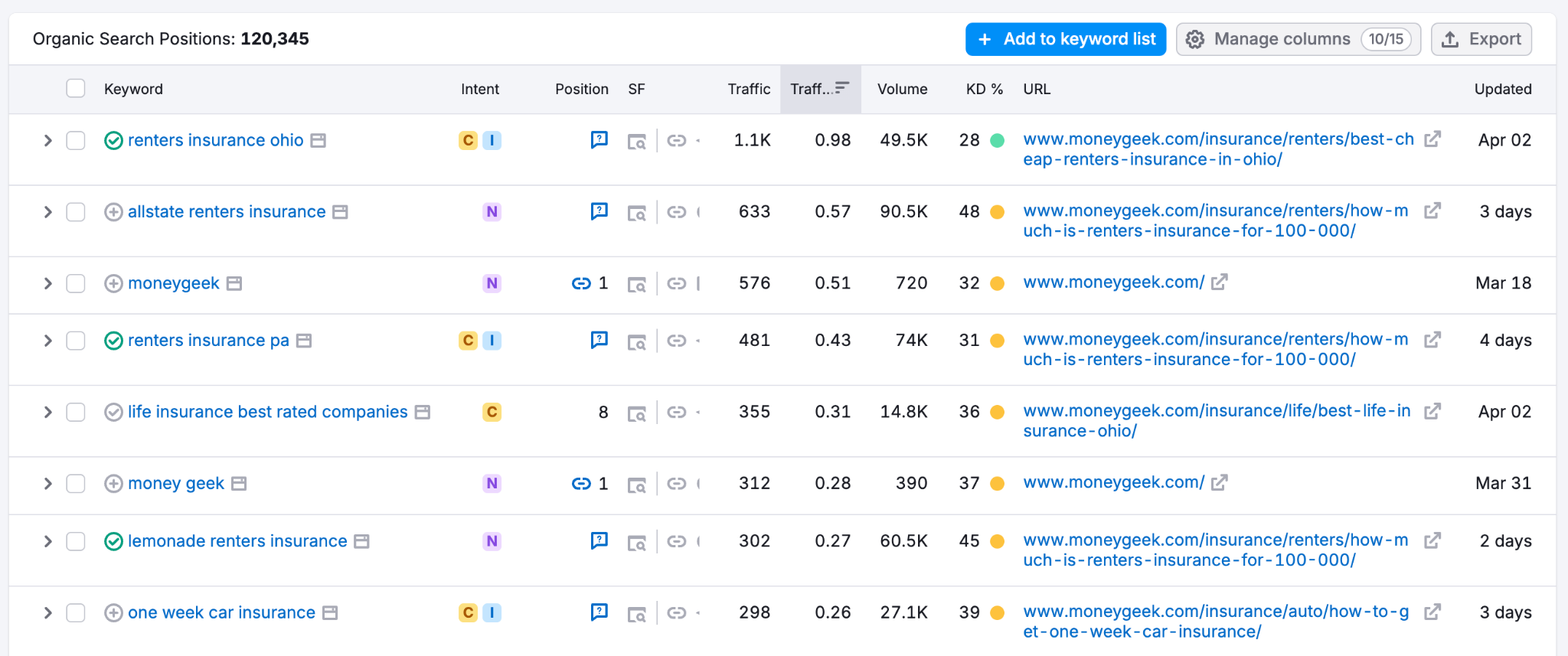Expand the allstate renters insurance row
Image resolution: width=1568 pixels, height=656 pixels.
point(47,212)
